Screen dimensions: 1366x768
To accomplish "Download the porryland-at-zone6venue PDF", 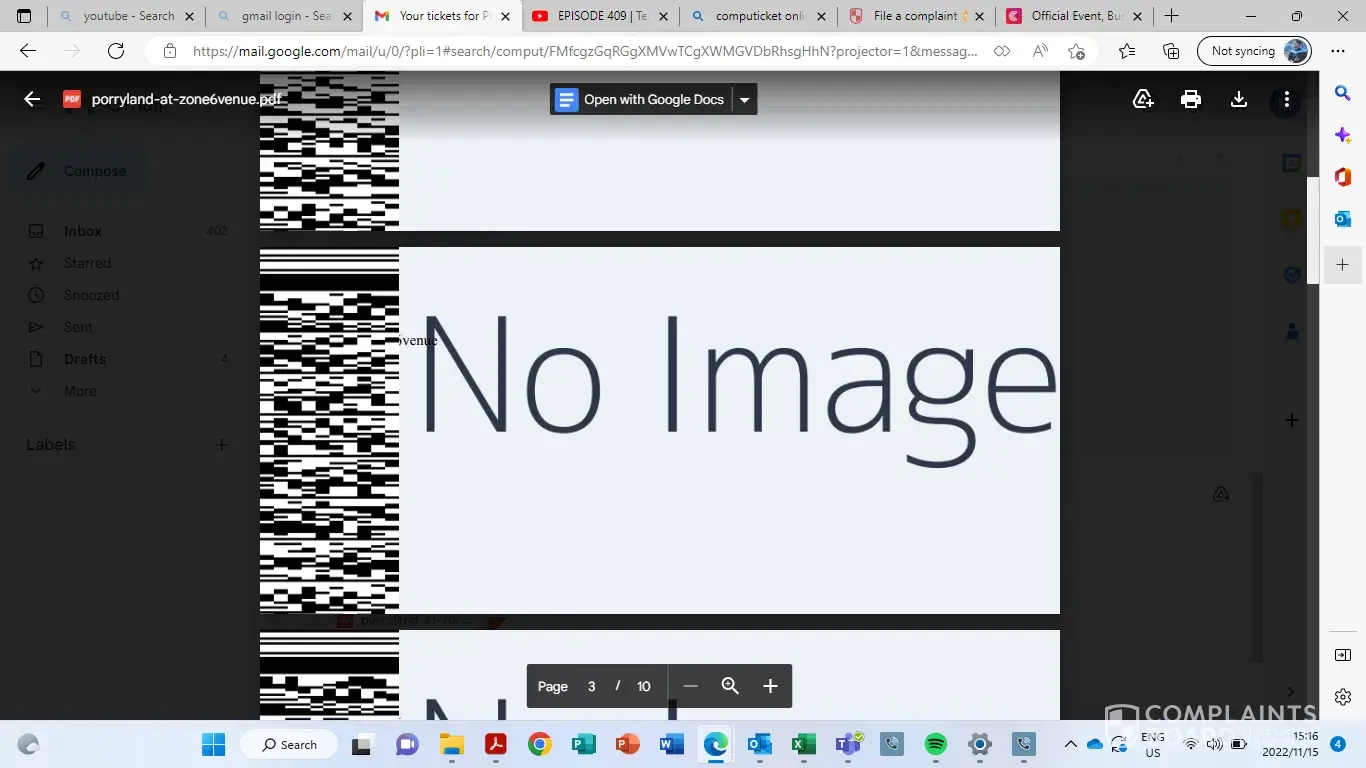I will [1239, 99].
